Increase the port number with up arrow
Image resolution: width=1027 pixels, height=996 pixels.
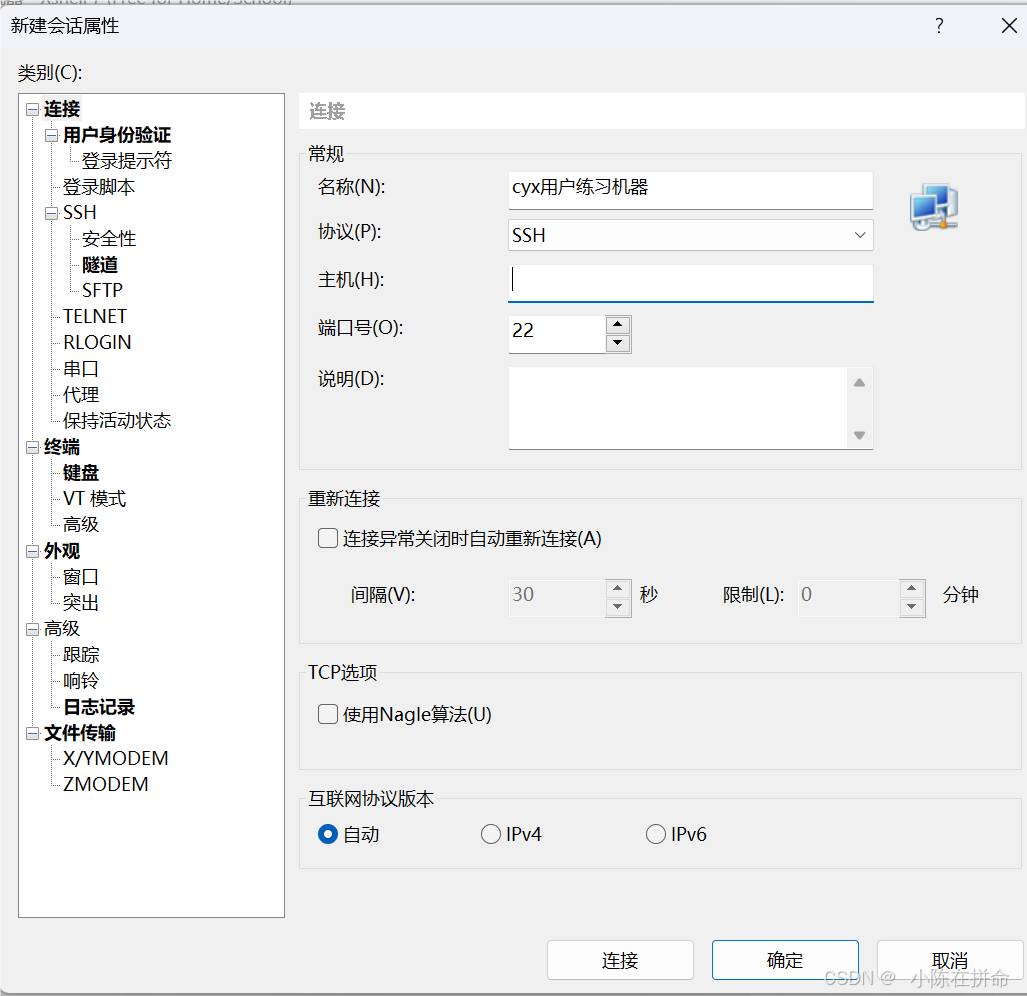pyautogui.click(x=618, y=325)
